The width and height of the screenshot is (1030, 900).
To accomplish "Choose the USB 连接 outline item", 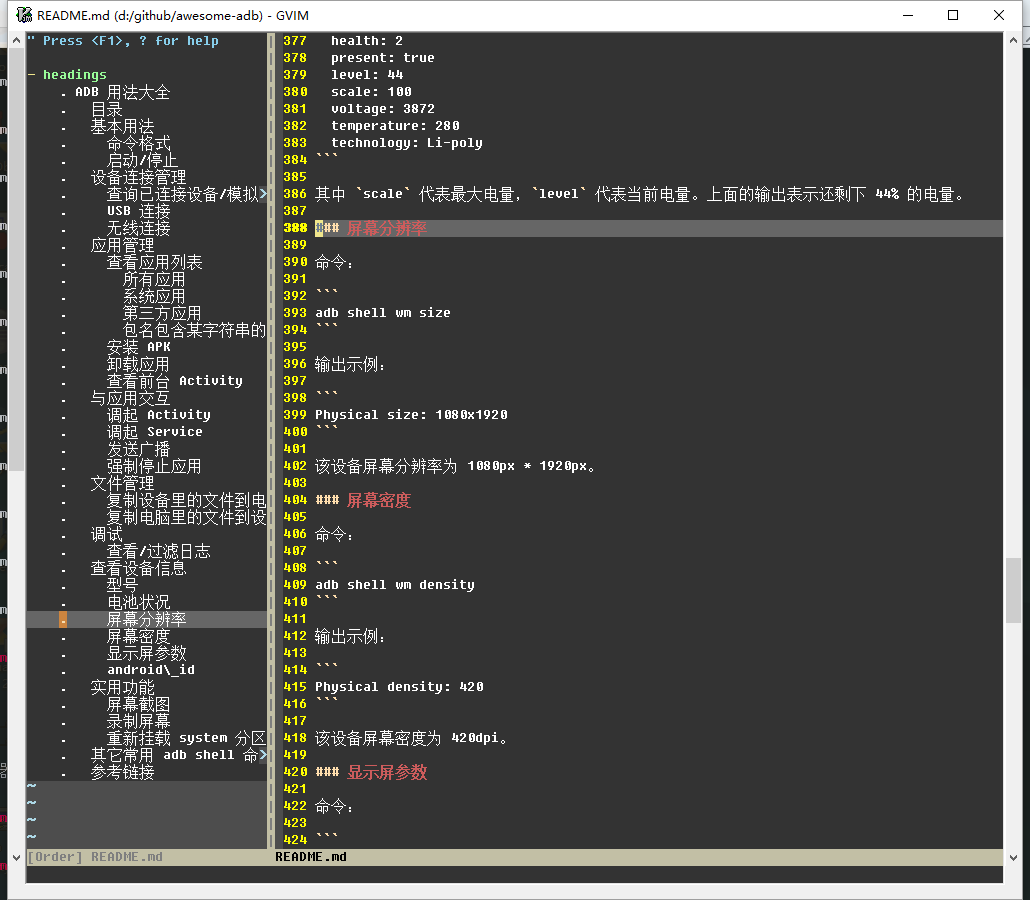I will coord(138,211).
